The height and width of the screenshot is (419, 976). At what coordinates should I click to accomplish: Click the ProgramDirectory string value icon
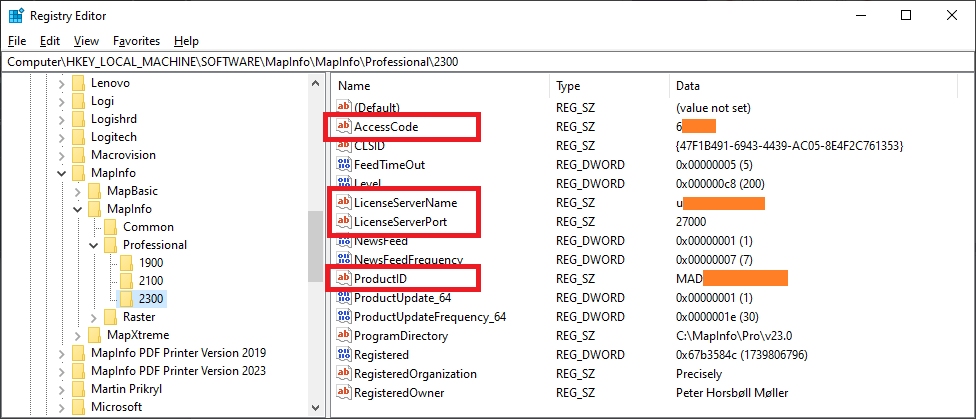(x=344, y=336)
